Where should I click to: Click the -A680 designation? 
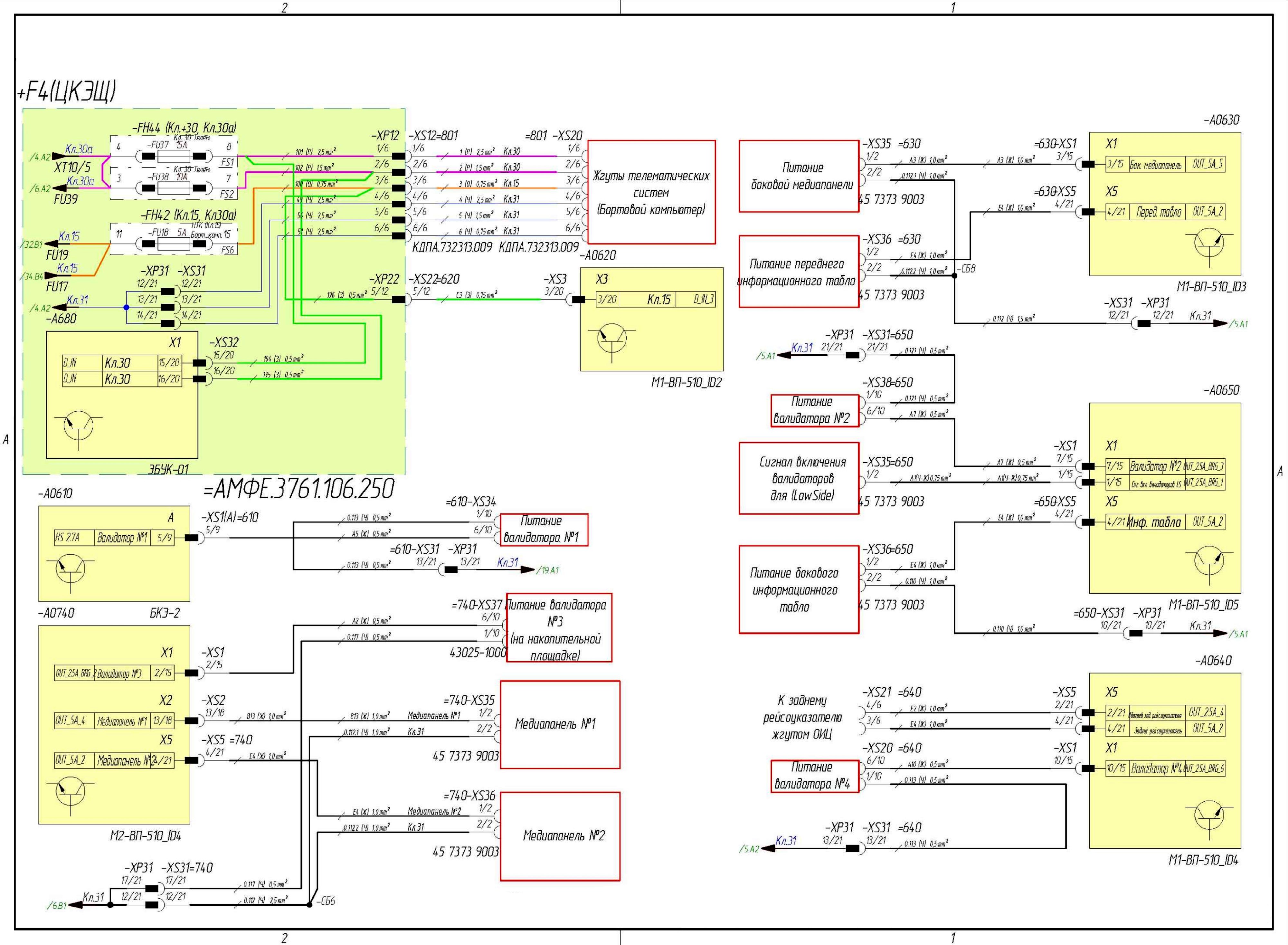[61, 319]
